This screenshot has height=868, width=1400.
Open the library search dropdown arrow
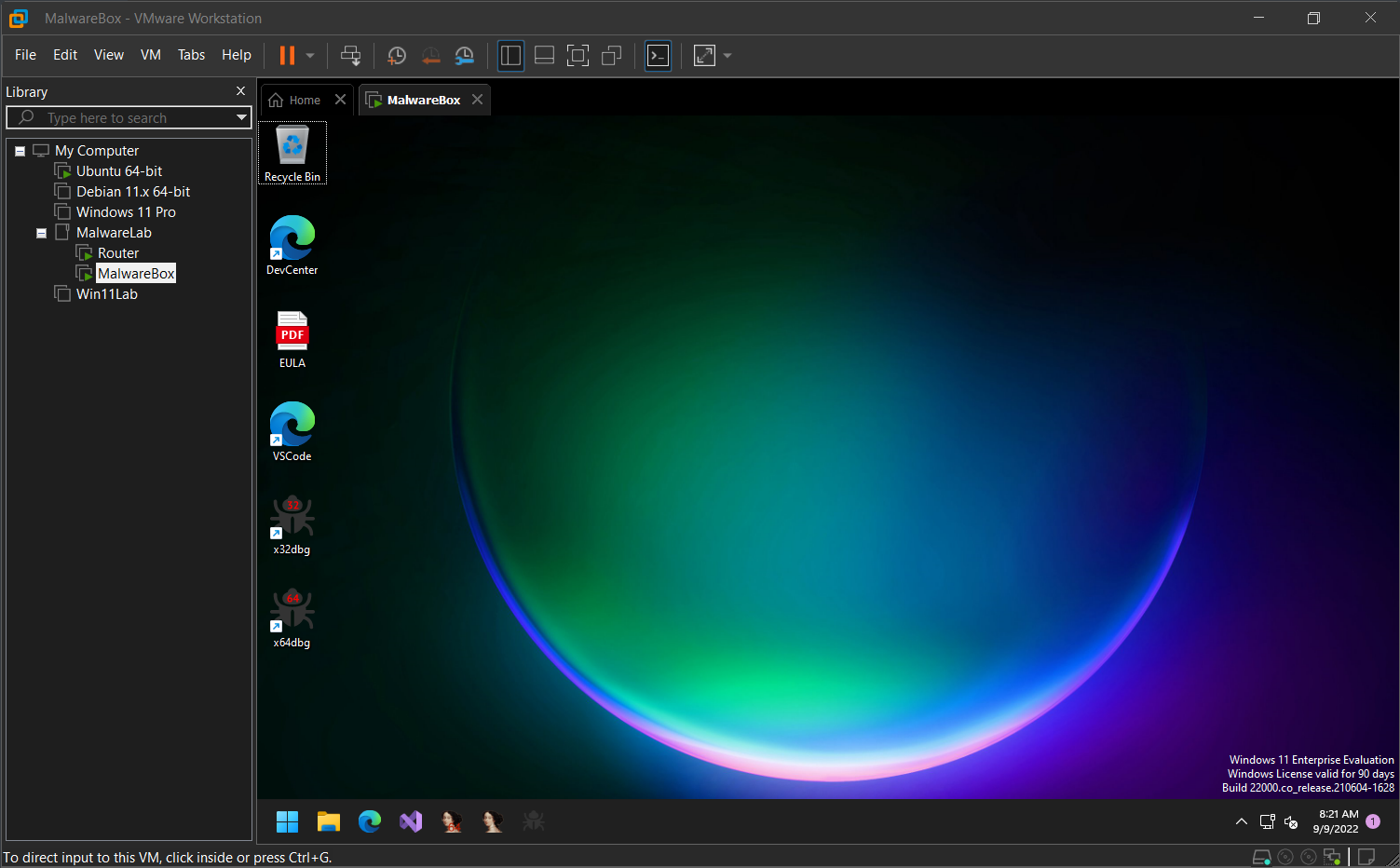point(241,117)
